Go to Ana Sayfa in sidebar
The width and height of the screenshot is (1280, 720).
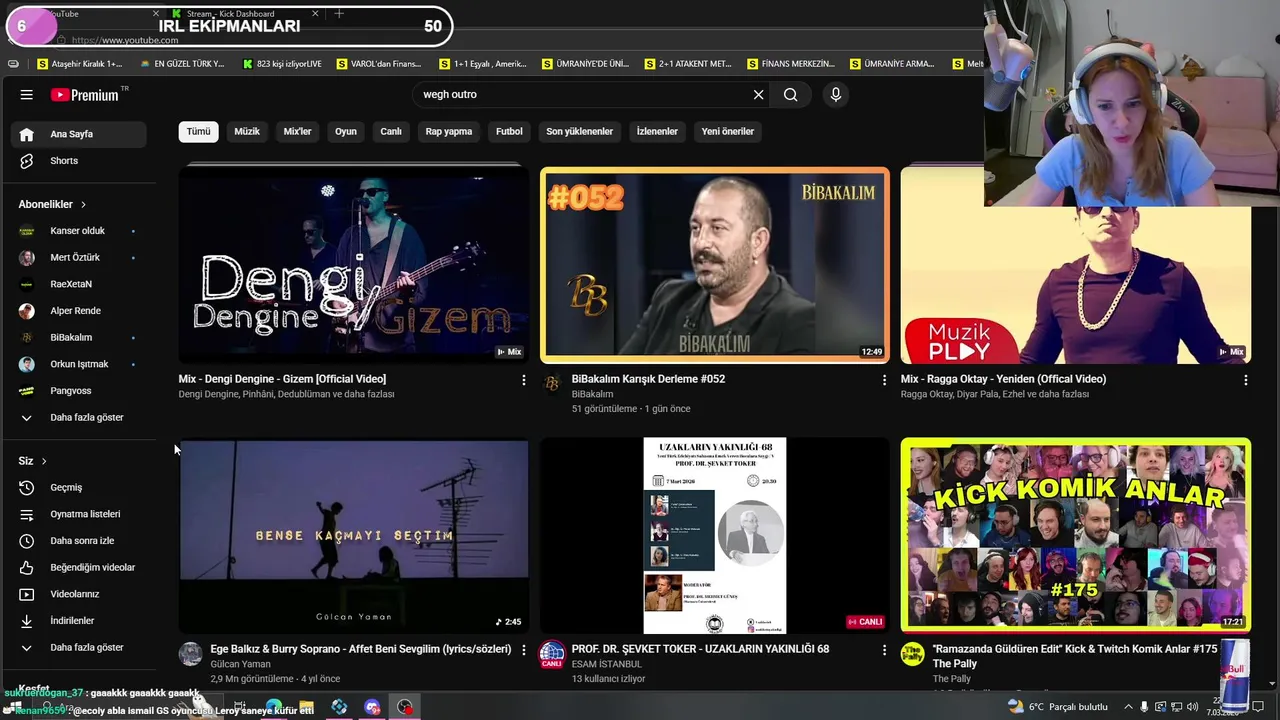(78, 134)
